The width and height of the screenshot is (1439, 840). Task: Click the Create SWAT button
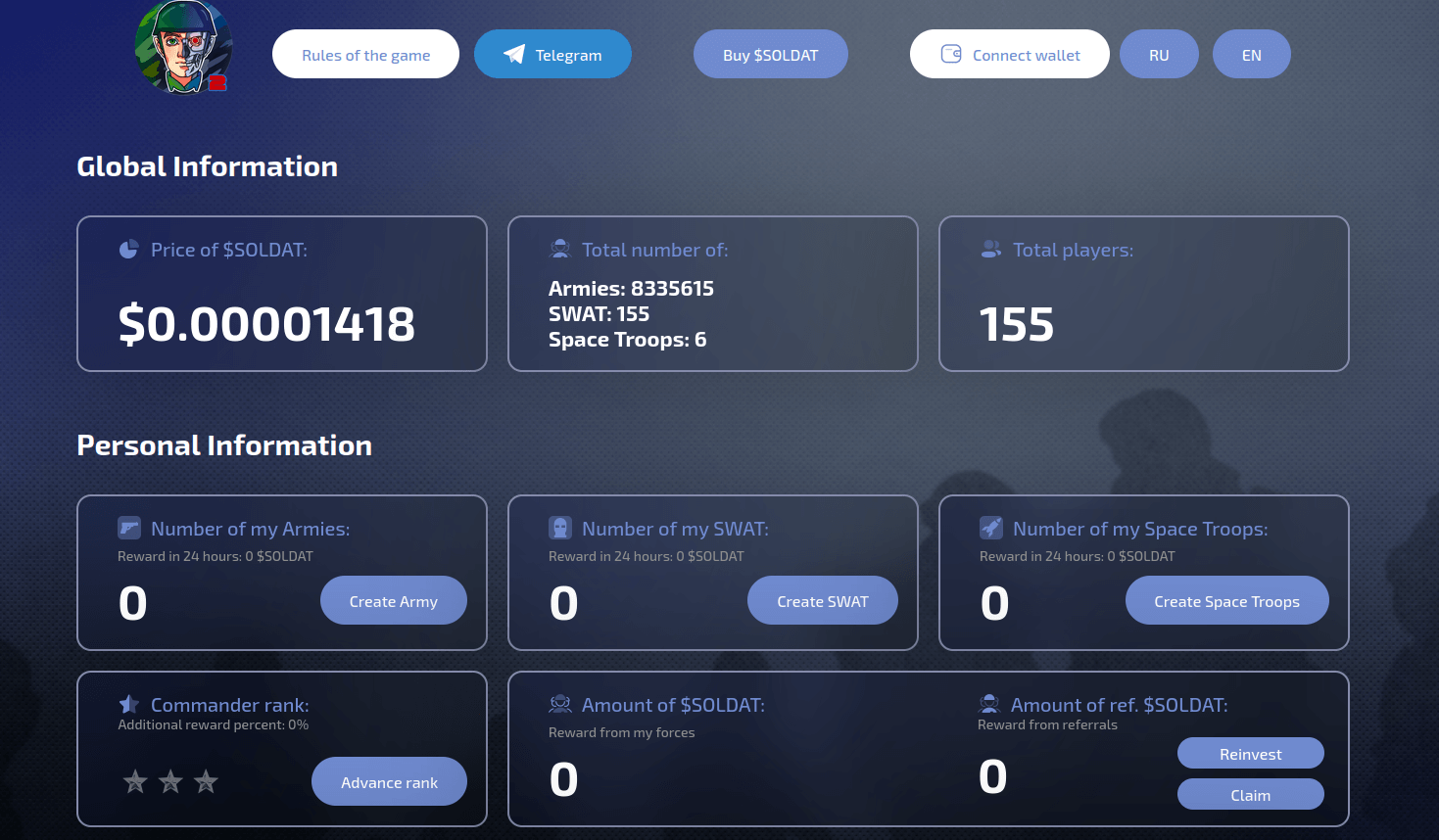[x=823, y=600]
